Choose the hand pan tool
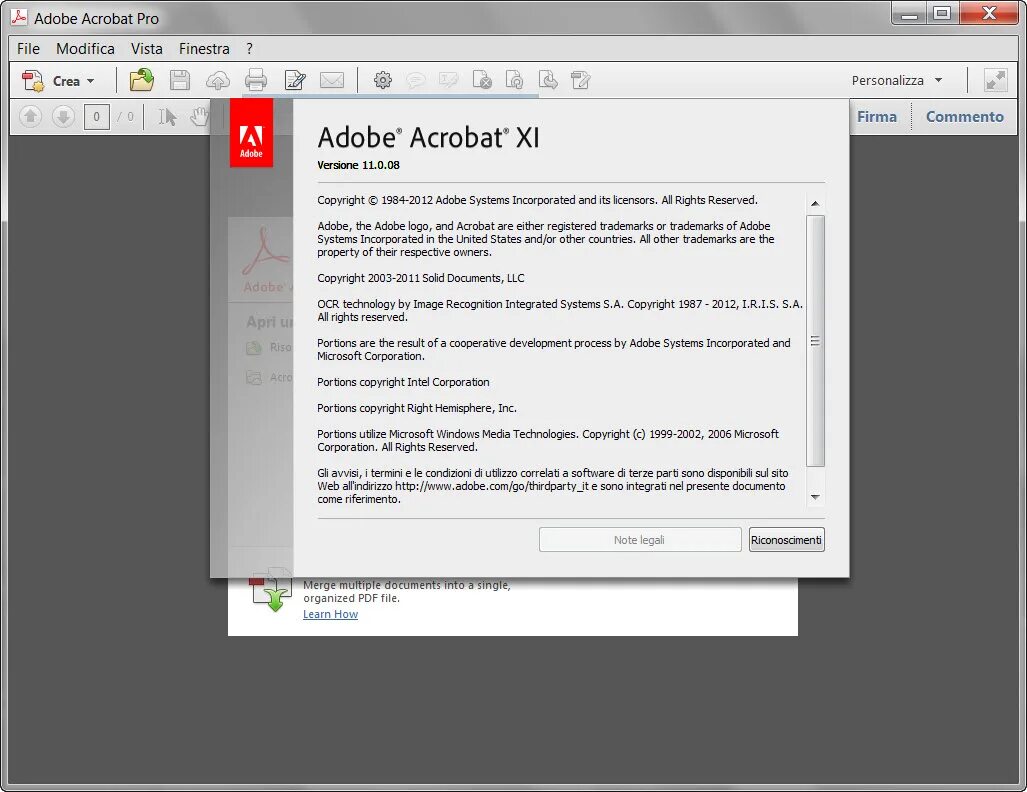This screenshot has height=792, width=1027. (x=199, y=117)
